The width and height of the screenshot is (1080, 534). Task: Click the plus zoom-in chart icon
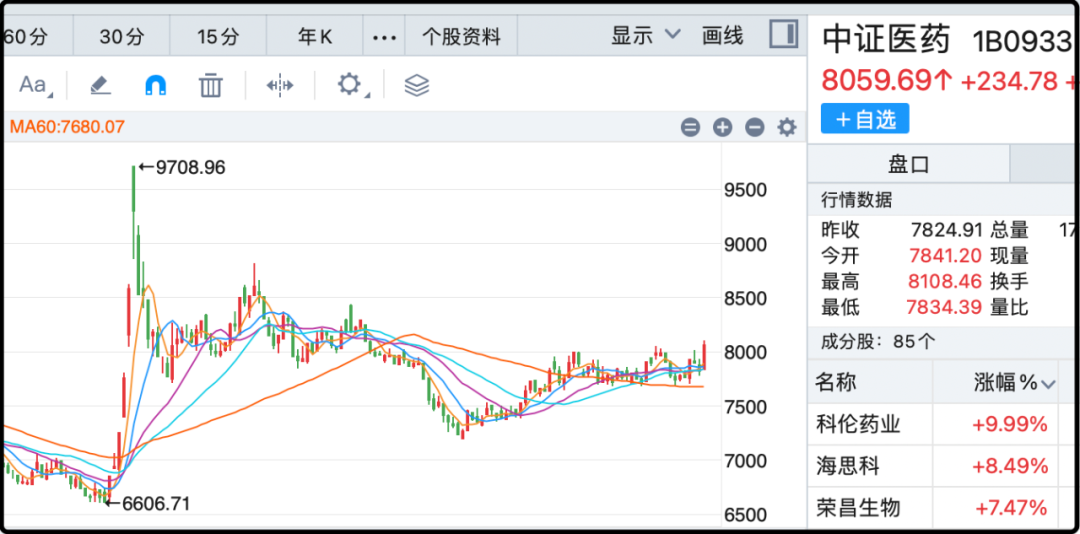pos(723,127)
